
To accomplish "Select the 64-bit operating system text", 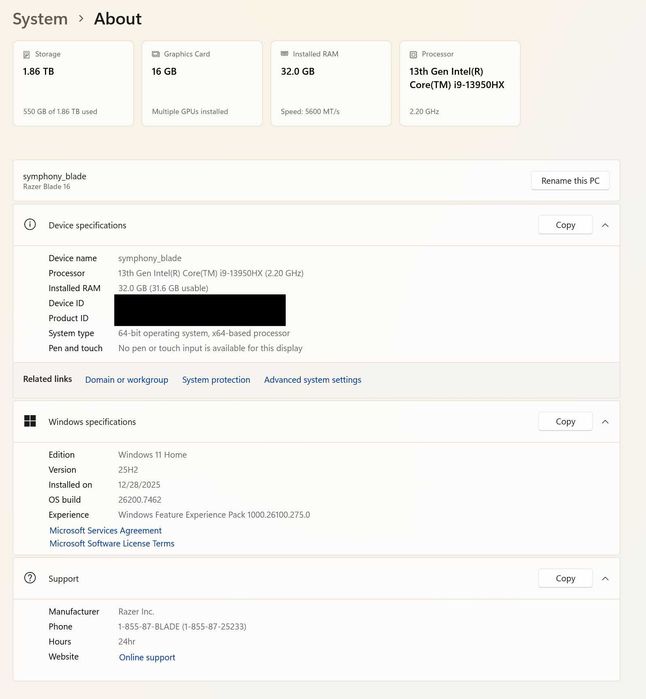I will [204, 333].
